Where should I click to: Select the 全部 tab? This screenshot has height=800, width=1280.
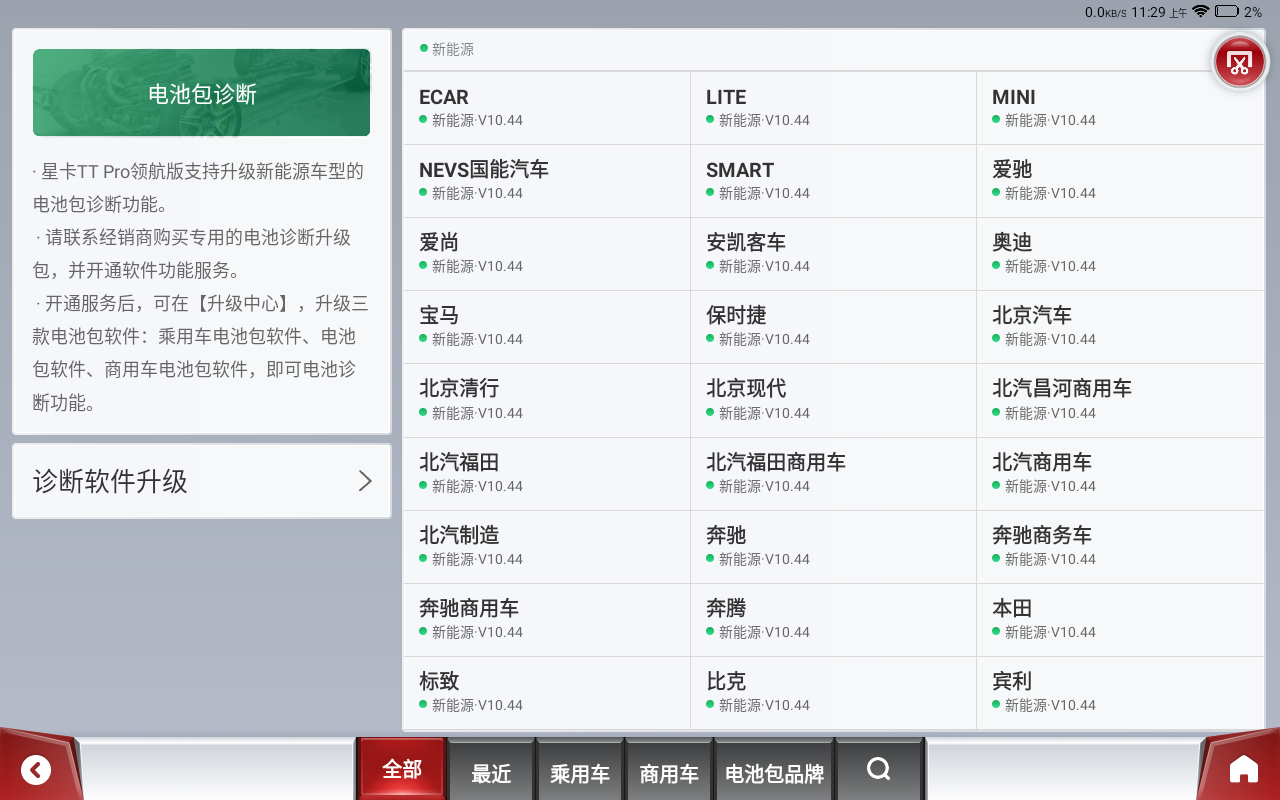402,769
